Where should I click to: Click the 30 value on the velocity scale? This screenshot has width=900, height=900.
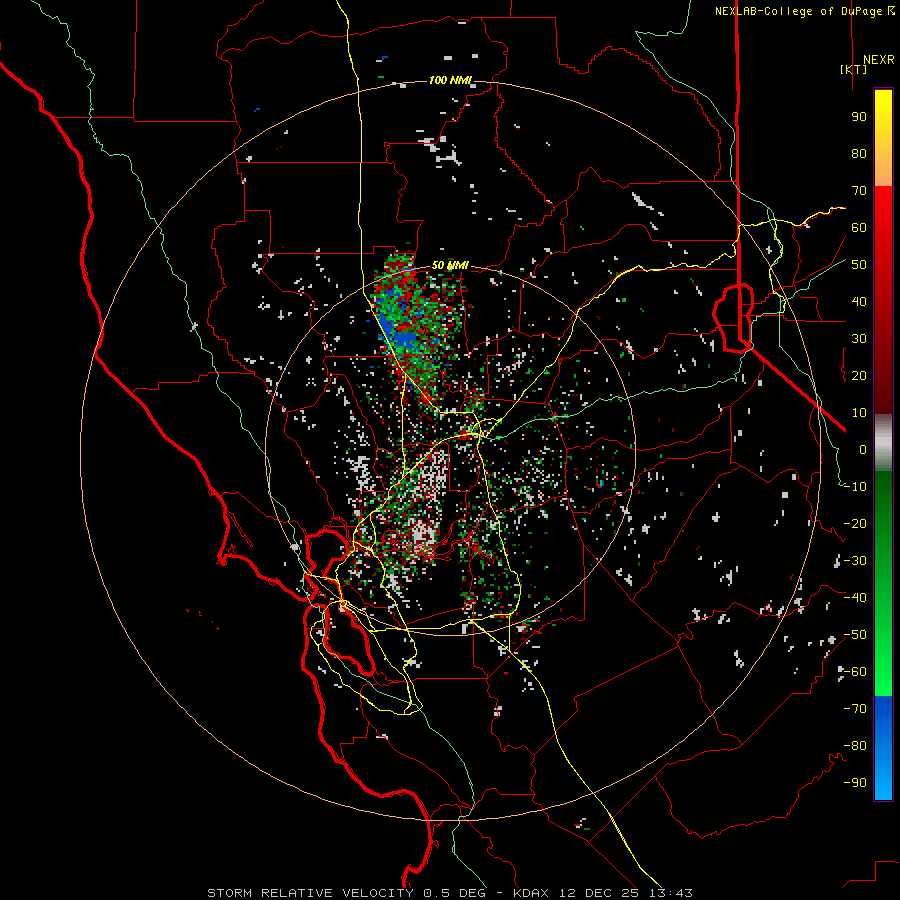(859, 339)
